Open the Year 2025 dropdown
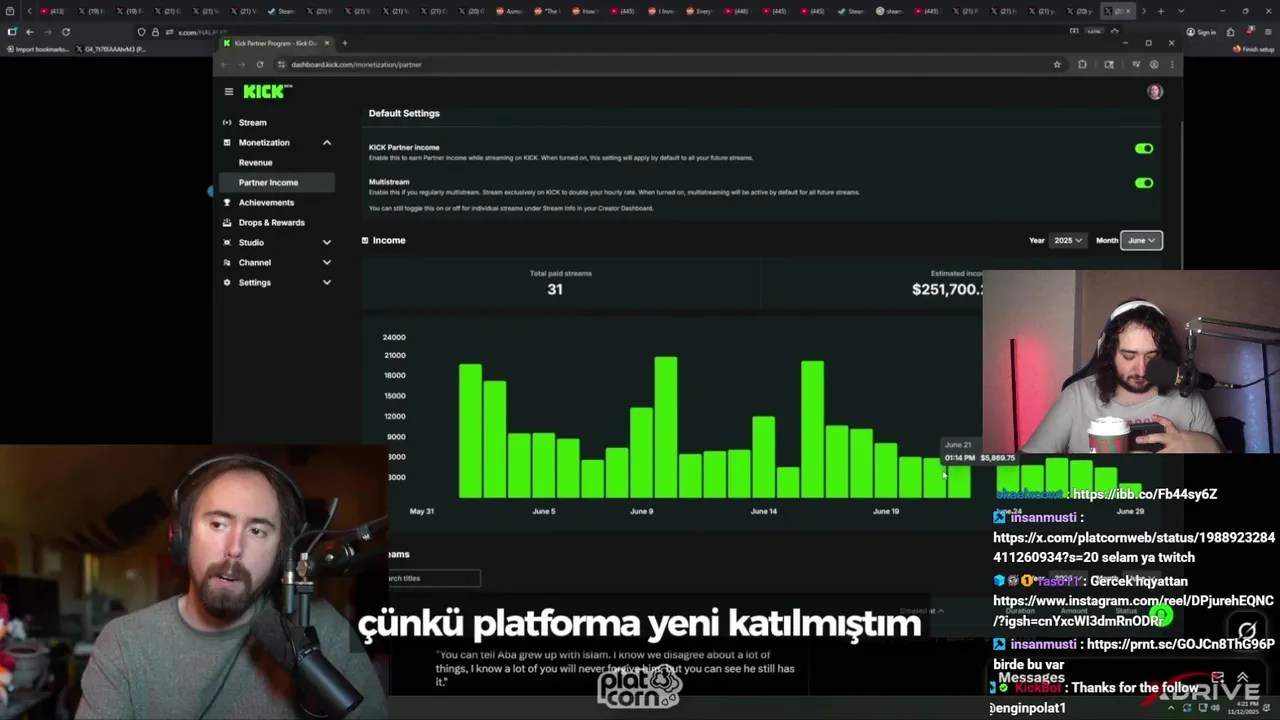Image resolution: width=1280 pixels, height=720 pixels. point(1067,241)
